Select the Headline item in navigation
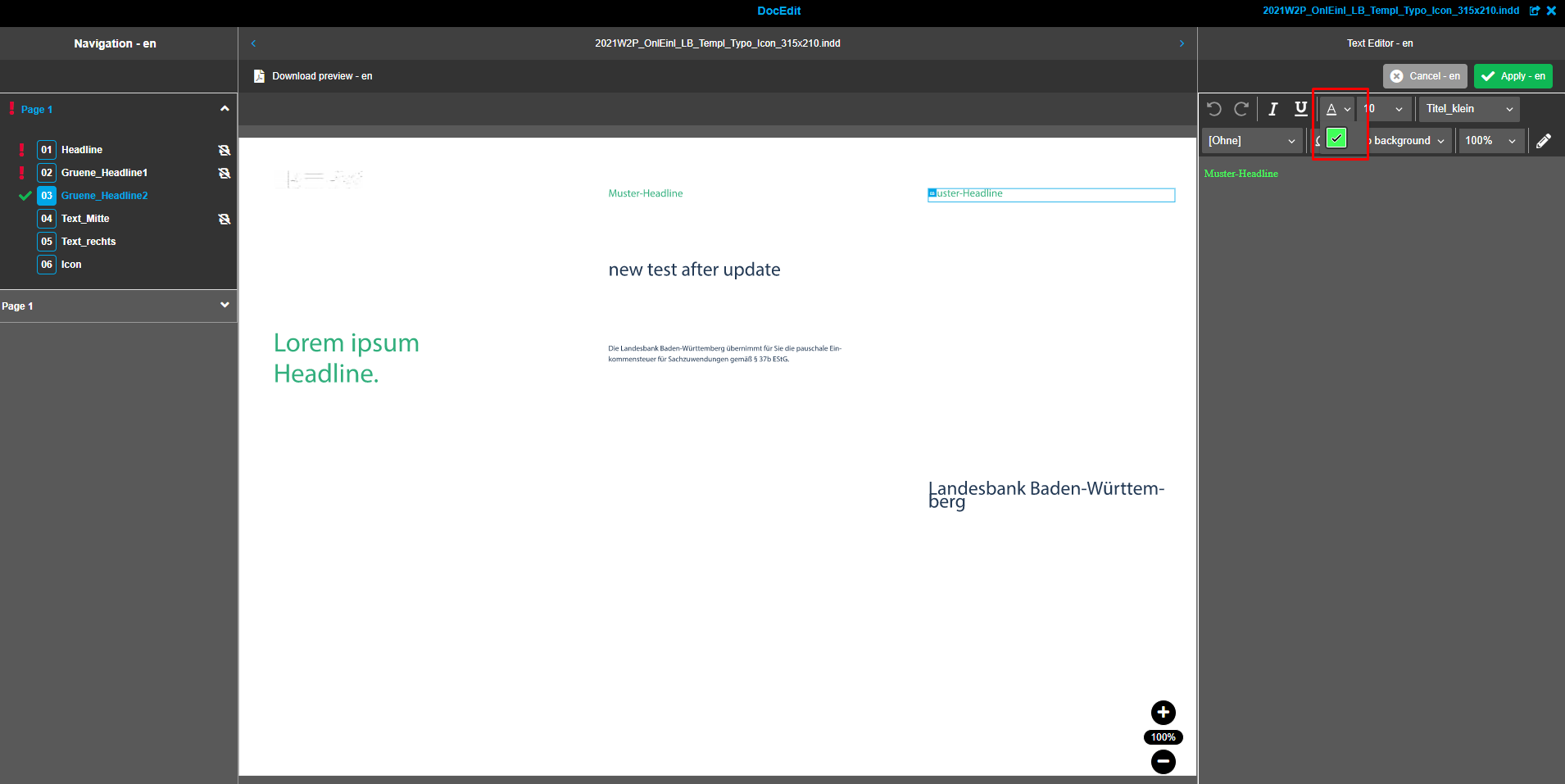 82,150
